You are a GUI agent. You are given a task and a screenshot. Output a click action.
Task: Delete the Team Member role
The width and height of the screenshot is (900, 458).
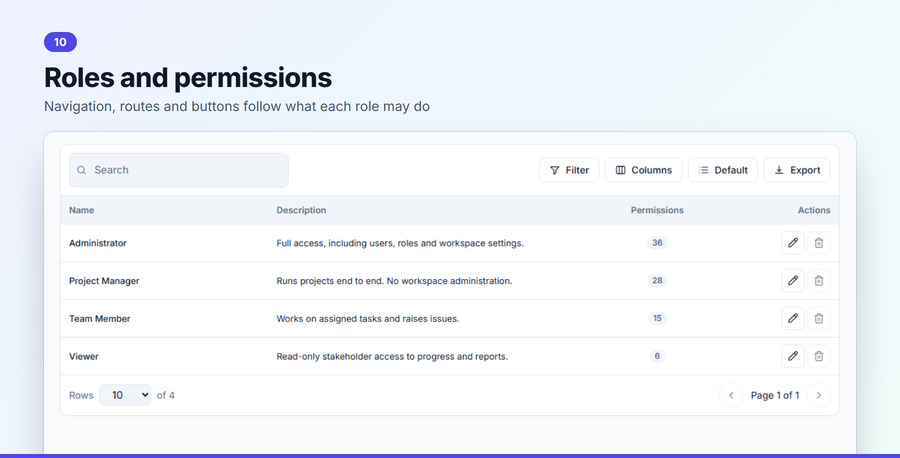coord(818,318)
